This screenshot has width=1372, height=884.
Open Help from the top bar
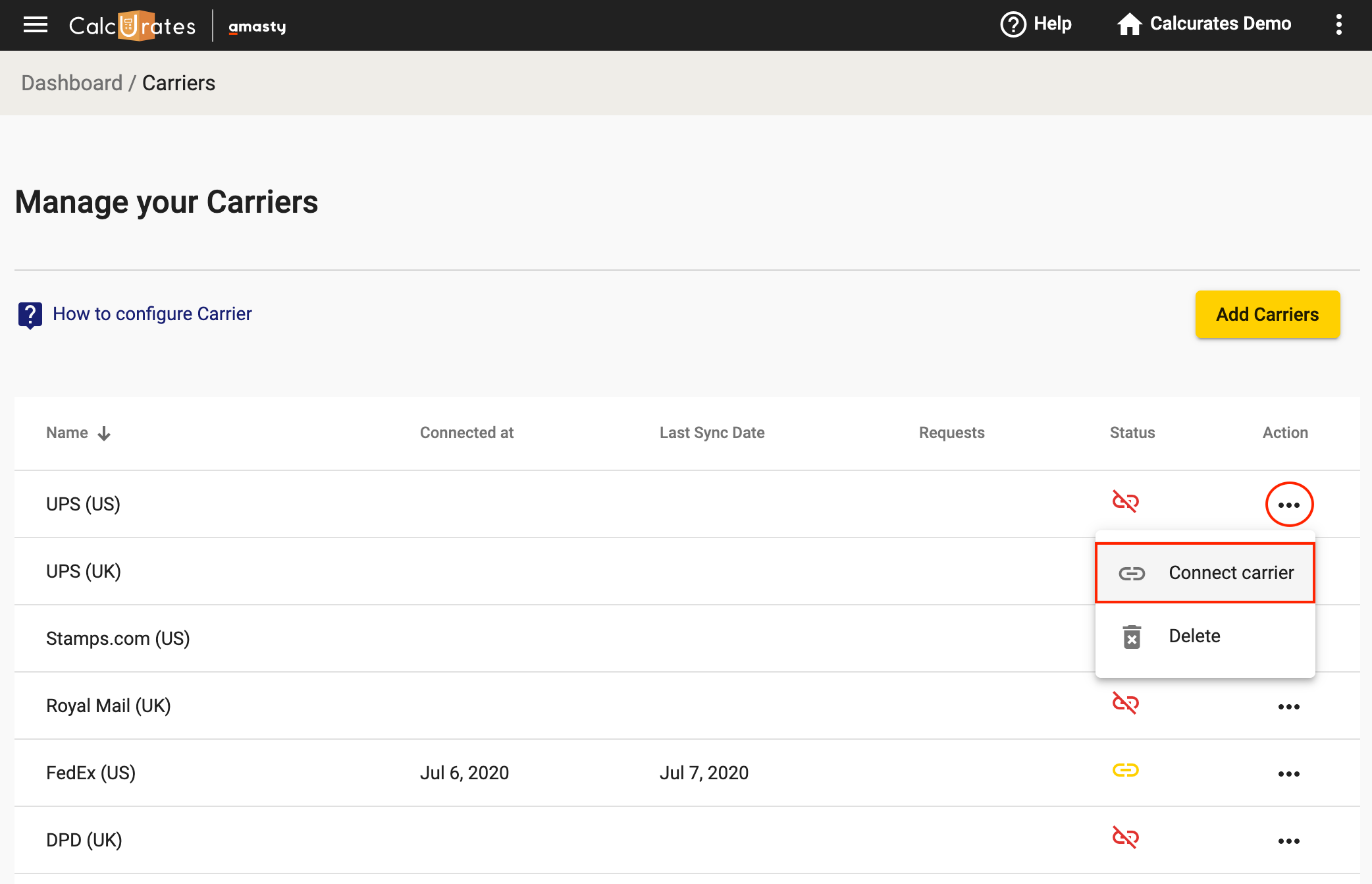pos(1036,24)
